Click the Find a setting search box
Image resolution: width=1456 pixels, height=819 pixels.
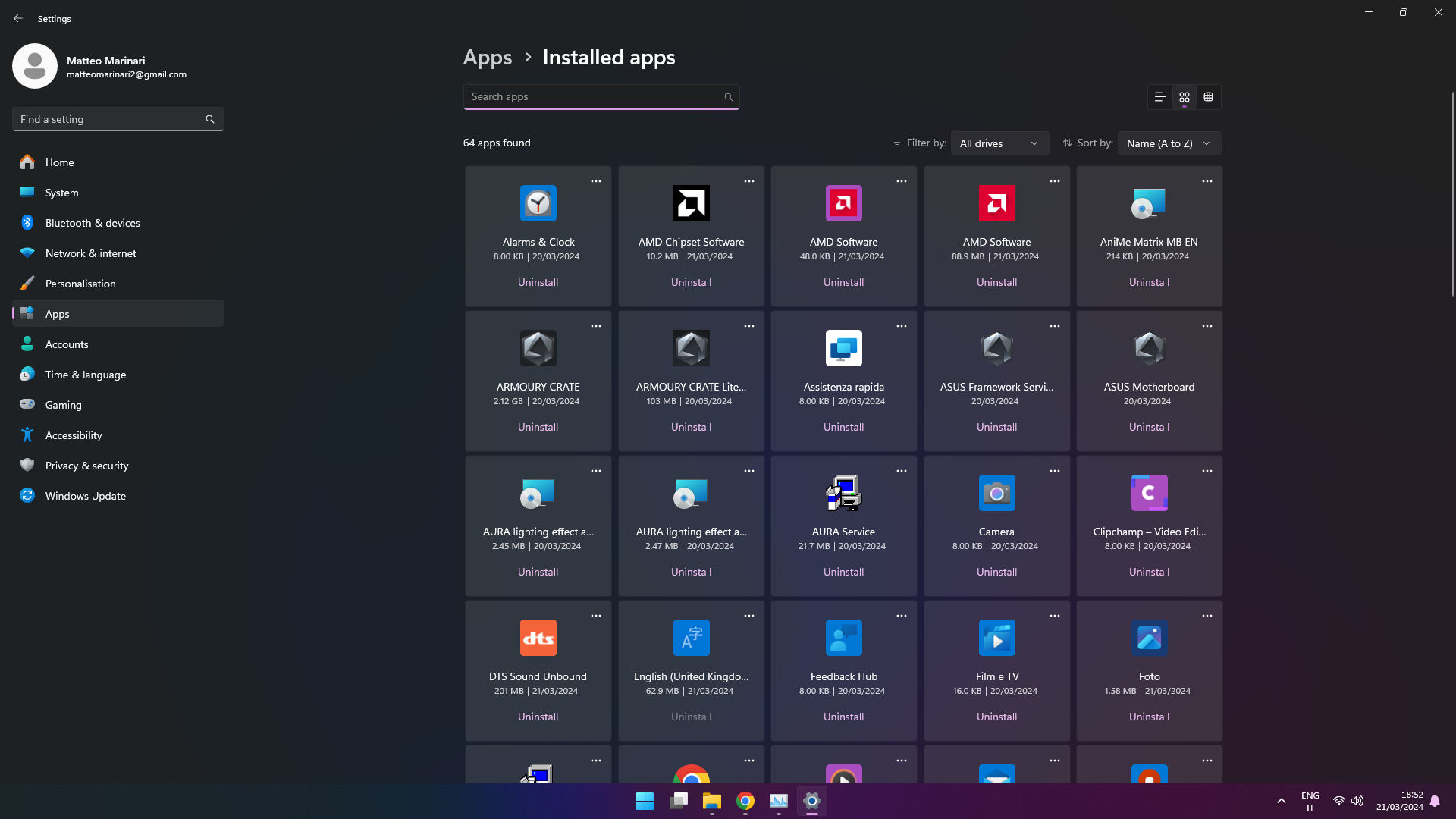tap(118, 119)
